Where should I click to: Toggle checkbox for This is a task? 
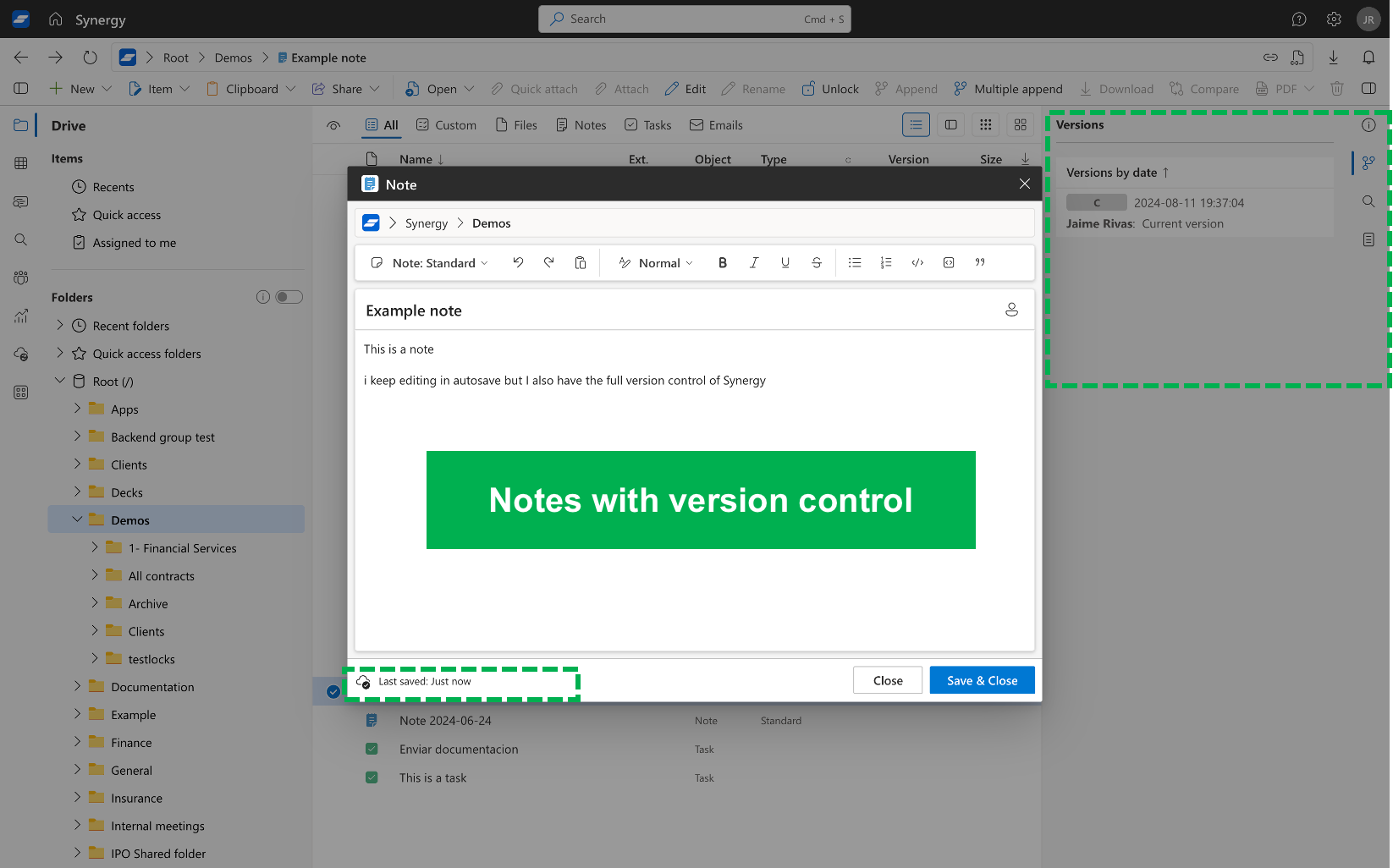pos(372,777)
